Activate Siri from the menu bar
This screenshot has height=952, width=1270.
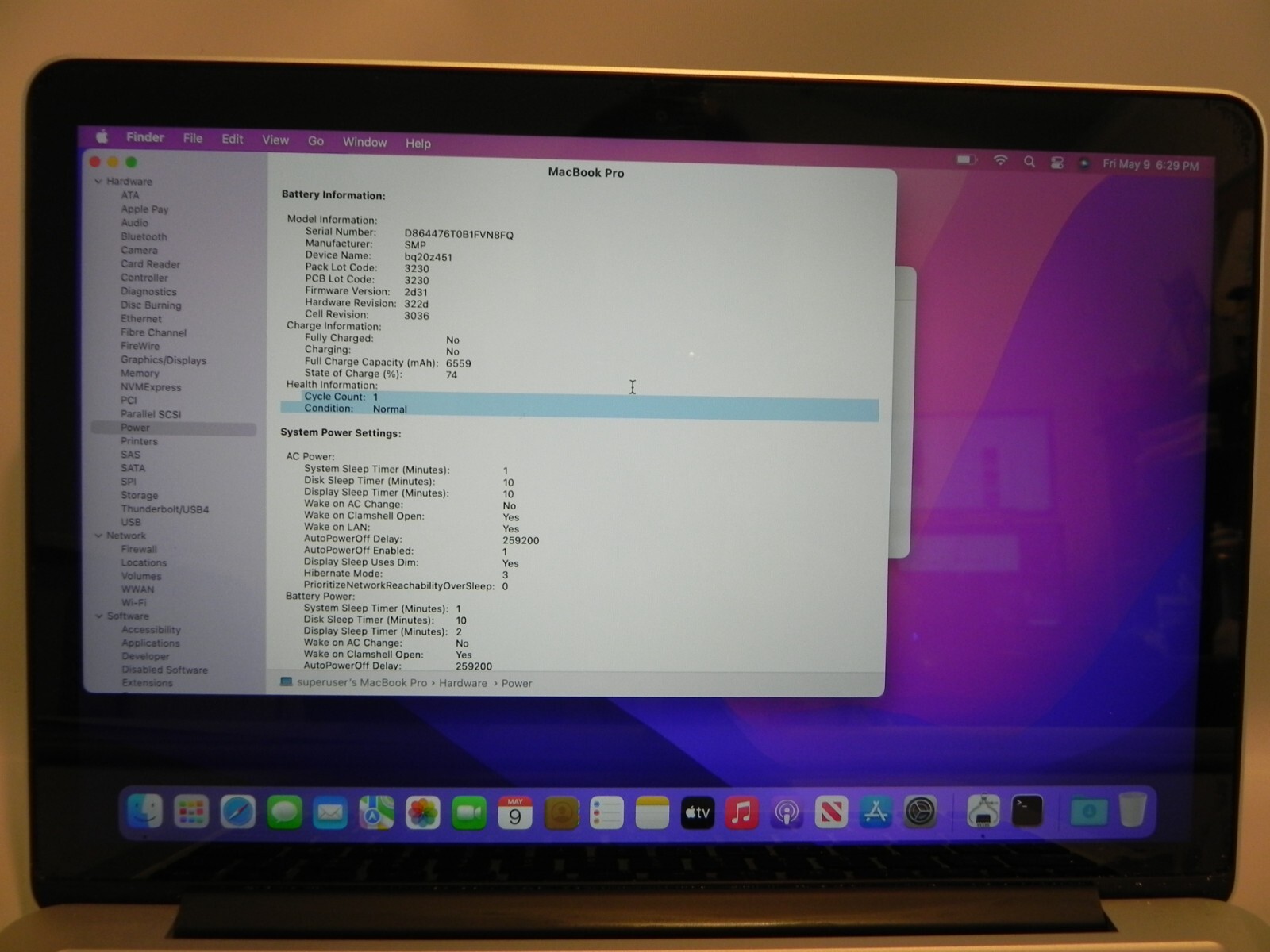pos(1083,163)
